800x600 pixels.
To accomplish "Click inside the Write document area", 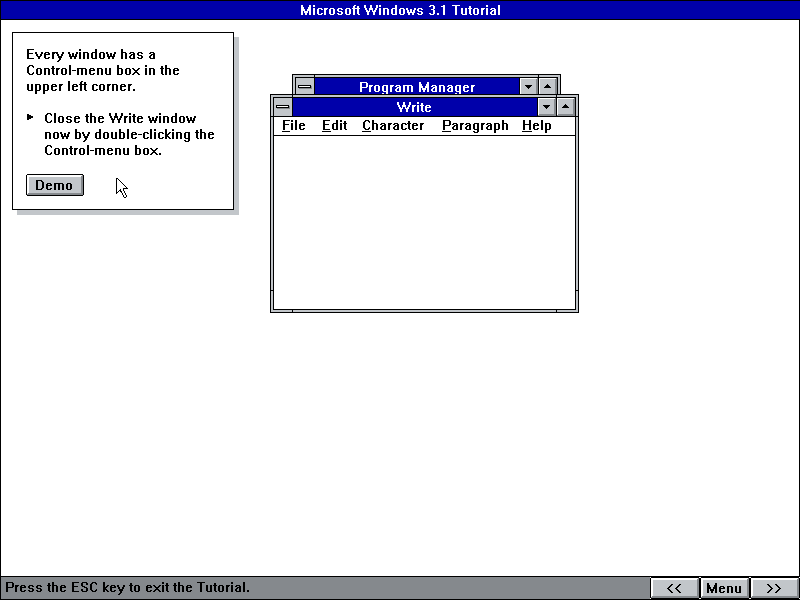I will tap(424, 222).
